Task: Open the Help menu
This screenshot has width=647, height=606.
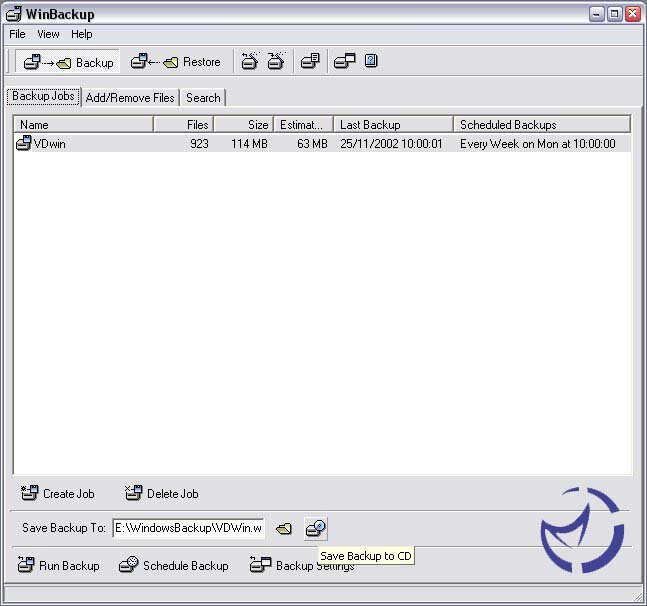Action: pyautogui.click(x=82, y=34)
